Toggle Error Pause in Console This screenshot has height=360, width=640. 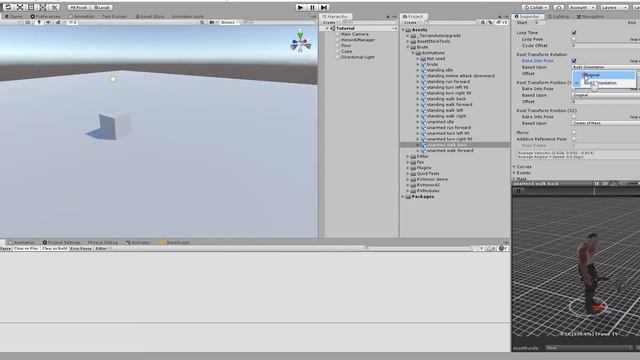pos(81,248)
